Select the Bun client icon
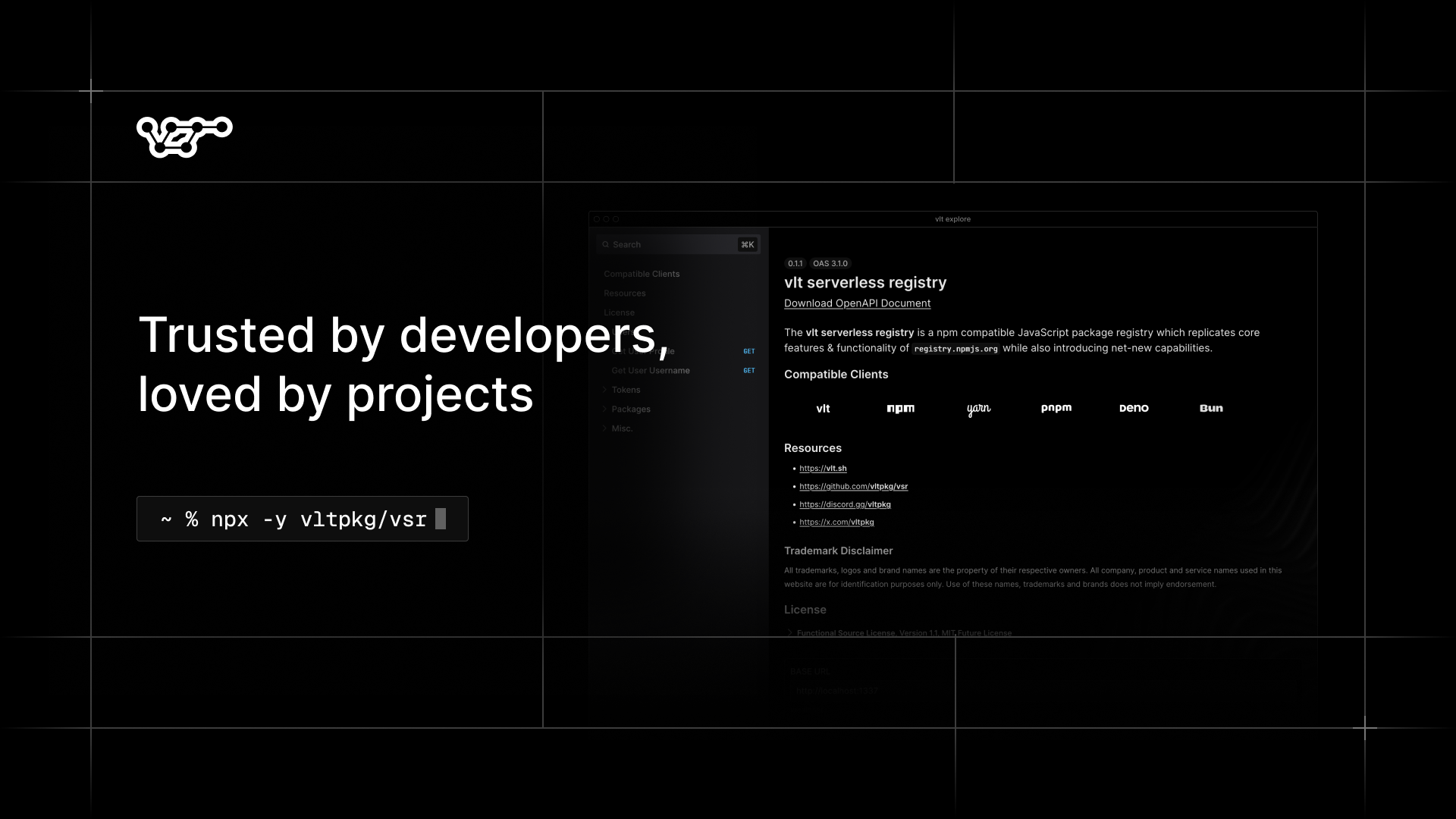This screenshot has width=1456, height=819. 1210,408
